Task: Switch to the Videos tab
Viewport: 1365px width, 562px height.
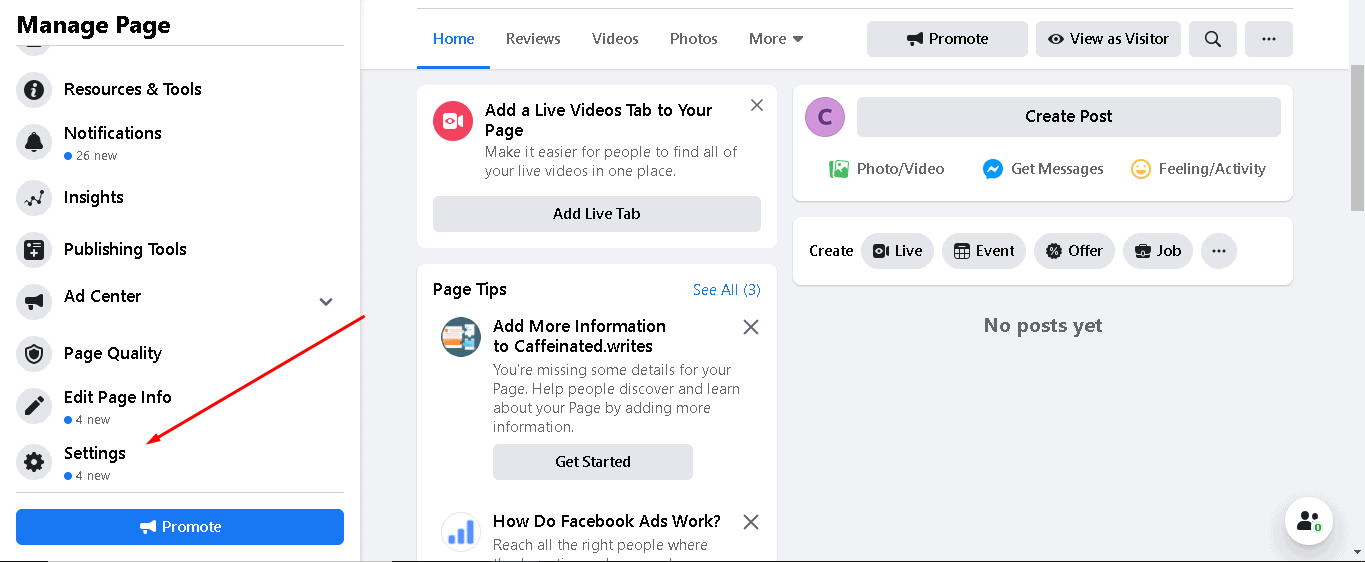Action: (x=615, y=39)
